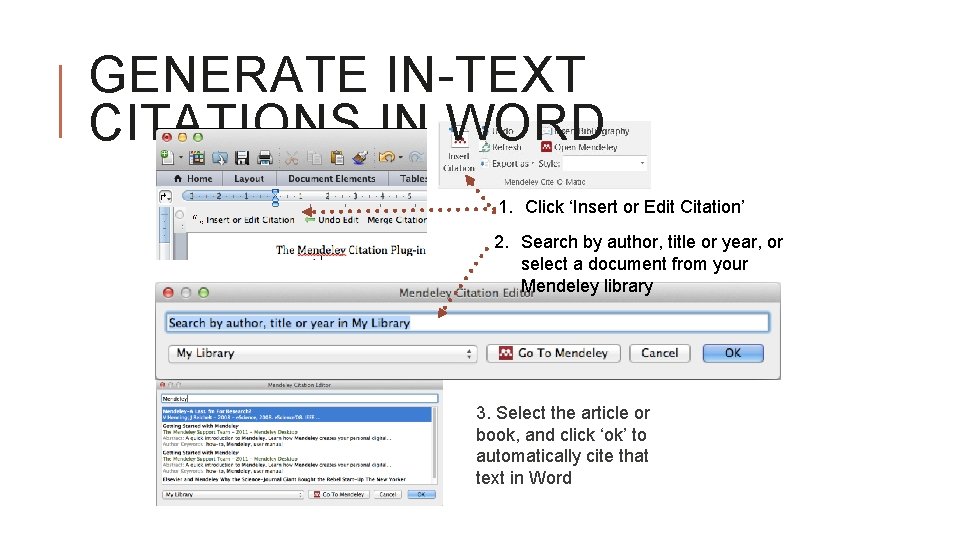Click Cancel in large Citation Editor

[659, 353]
